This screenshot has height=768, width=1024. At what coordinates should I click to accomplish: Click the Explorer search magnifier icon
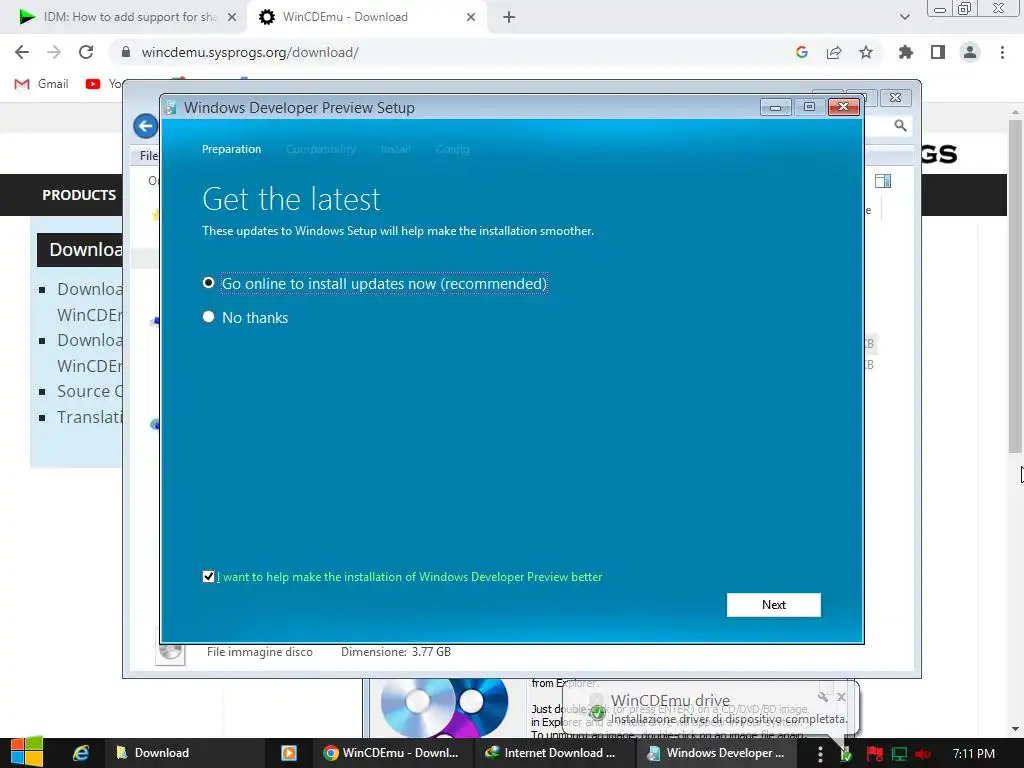900,125
